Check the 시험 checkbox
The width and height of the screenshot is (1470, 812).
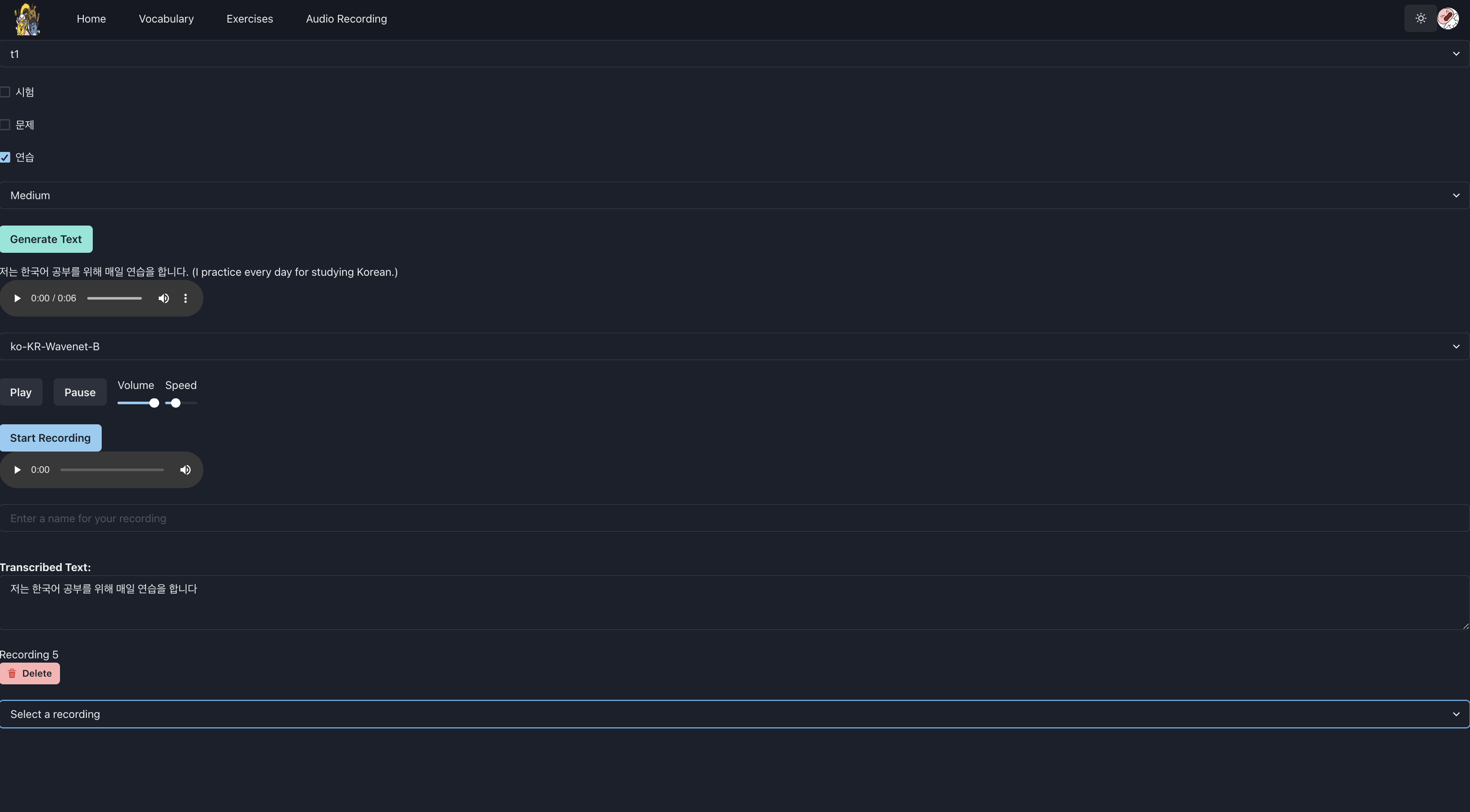(5, 92)
